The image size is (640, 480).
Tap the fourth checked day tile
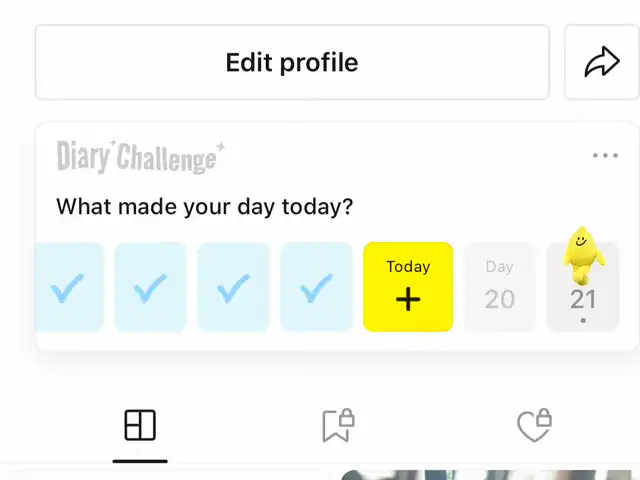[x=316, y=287]
